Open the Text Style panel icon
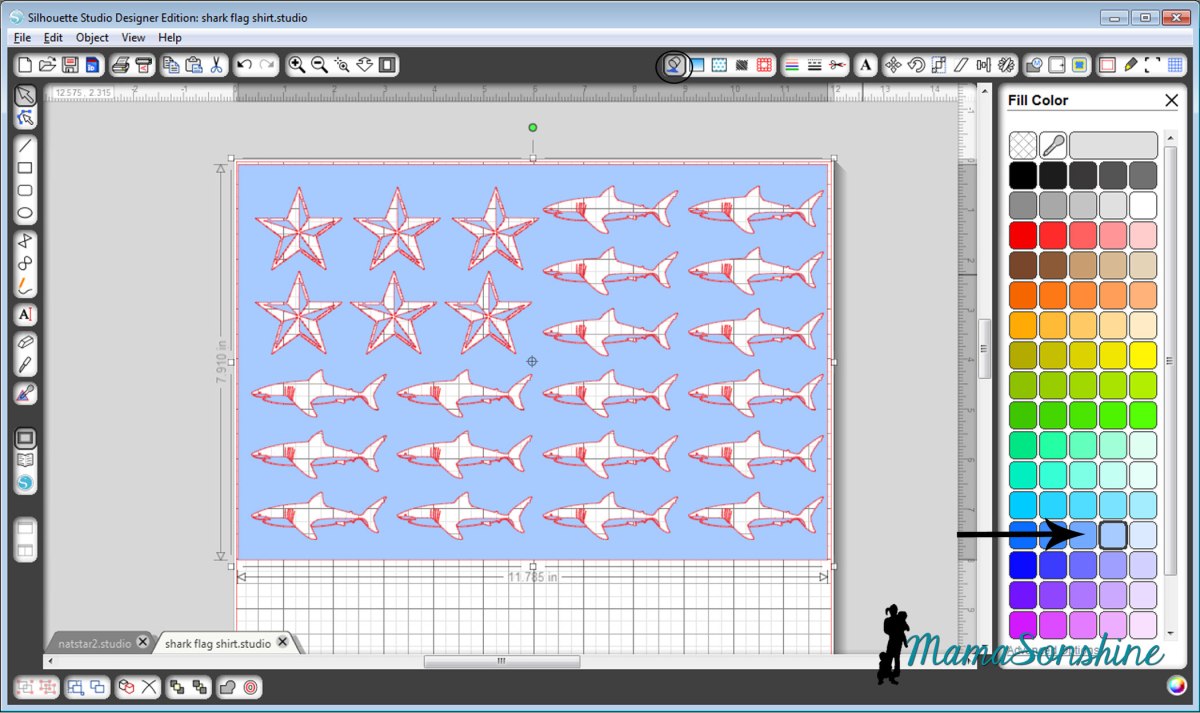This screenshot has height=713, width=1200. tap(866, 66)
